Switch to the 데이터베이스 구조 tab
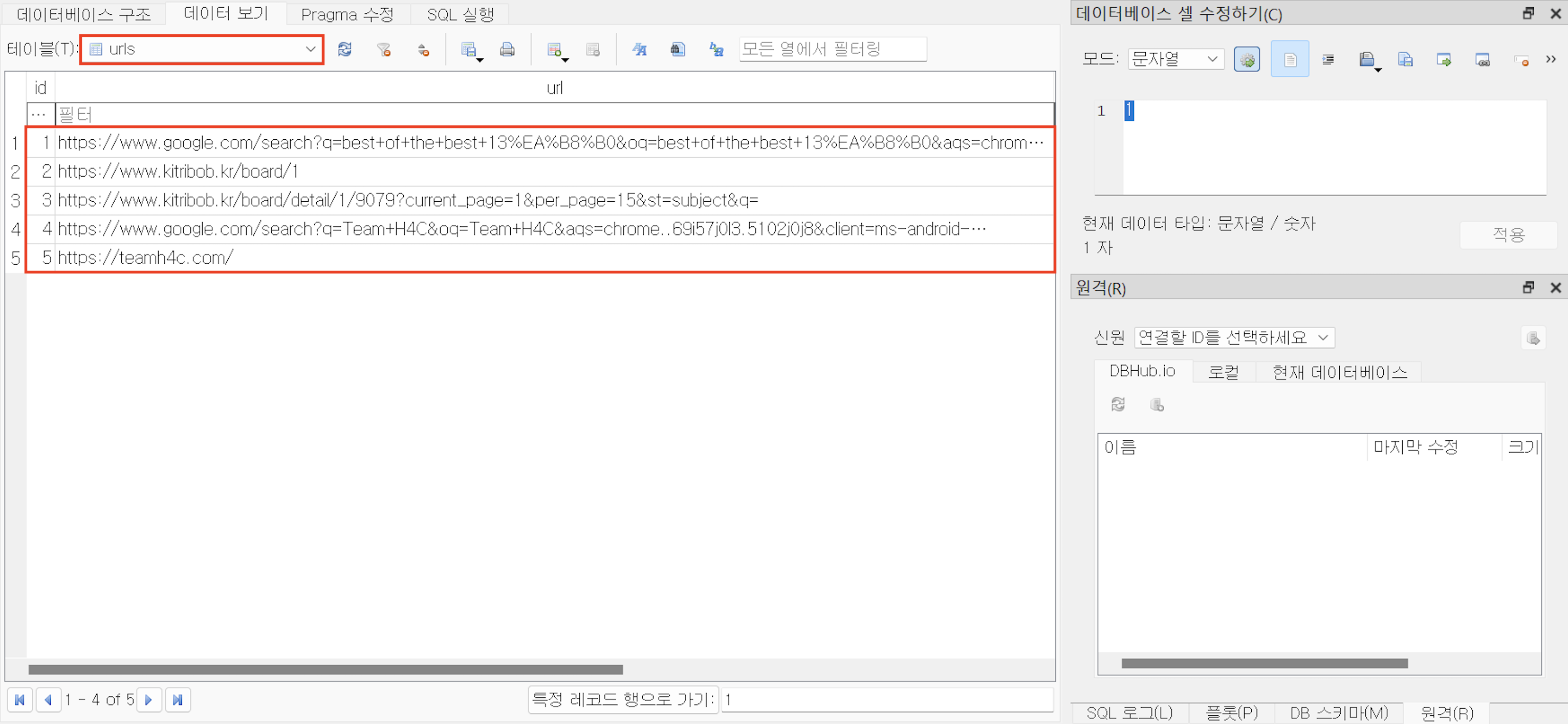Screen dimensions: 1568x724 coord(84,14)
